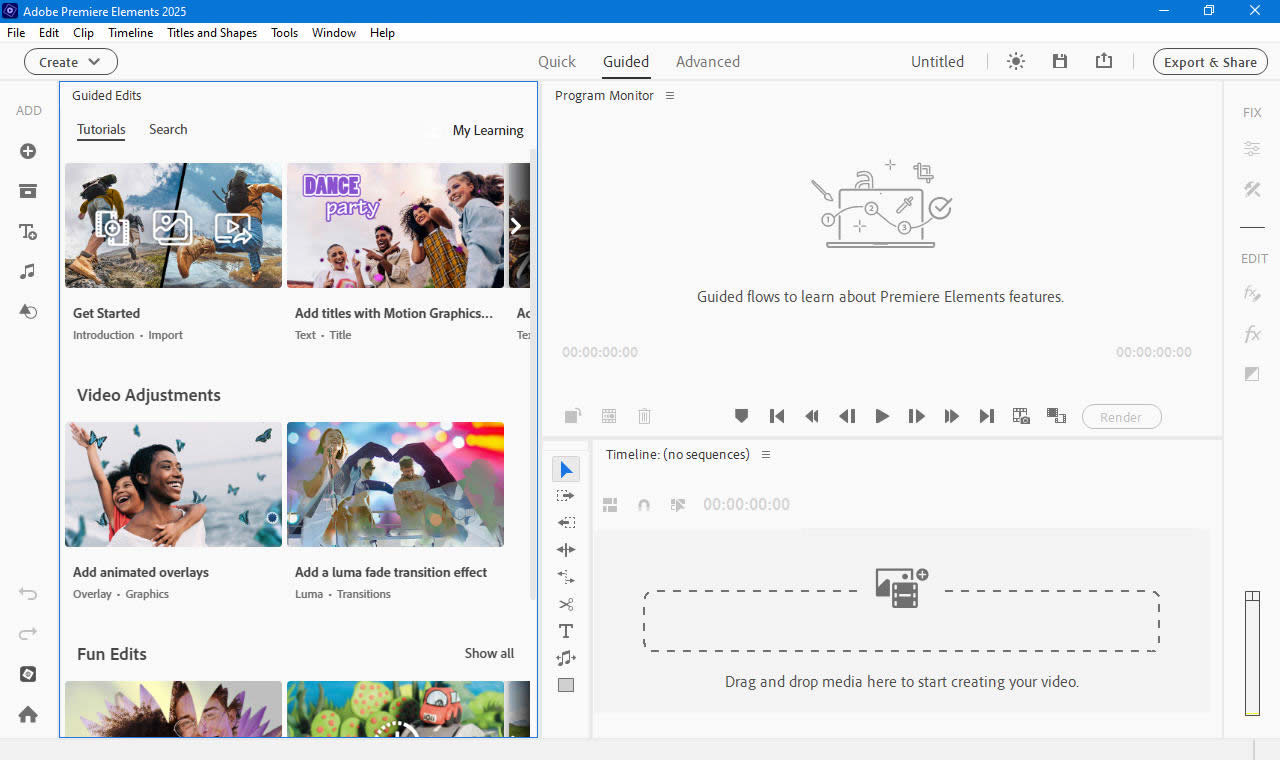Open the Titles and Shapes menu
This screenshot has height=760, width=1280.
[212, 33]
